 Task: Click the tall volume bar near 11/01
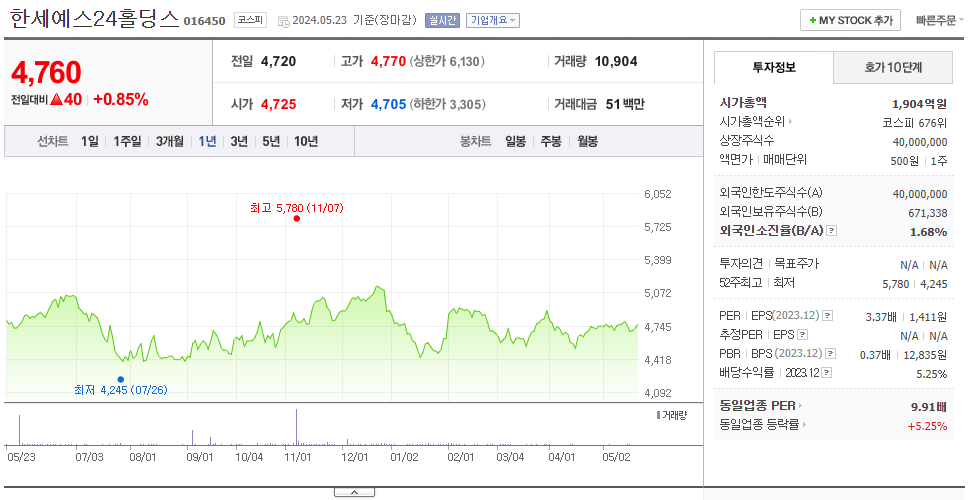coord(296,427)
